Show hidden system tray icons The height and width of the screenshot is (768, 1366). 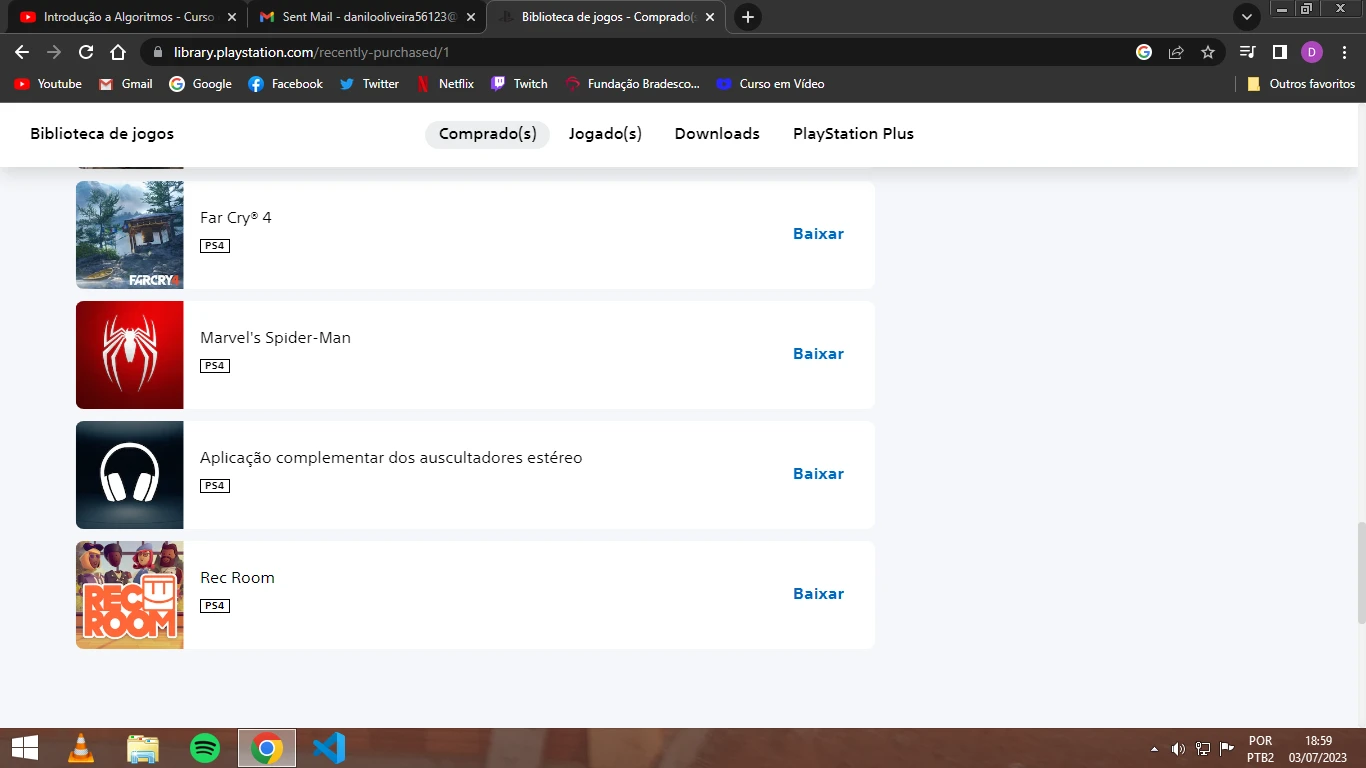[1155, 749]
